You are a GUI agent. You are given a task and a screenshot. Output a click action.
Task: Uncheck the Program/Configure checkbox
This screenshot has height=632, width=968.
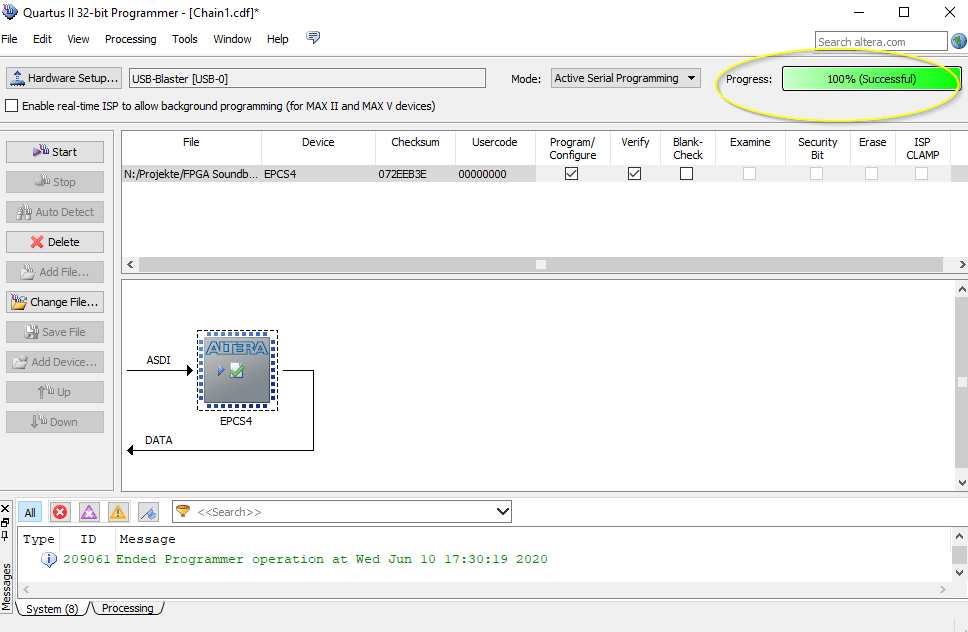point(572,173)
